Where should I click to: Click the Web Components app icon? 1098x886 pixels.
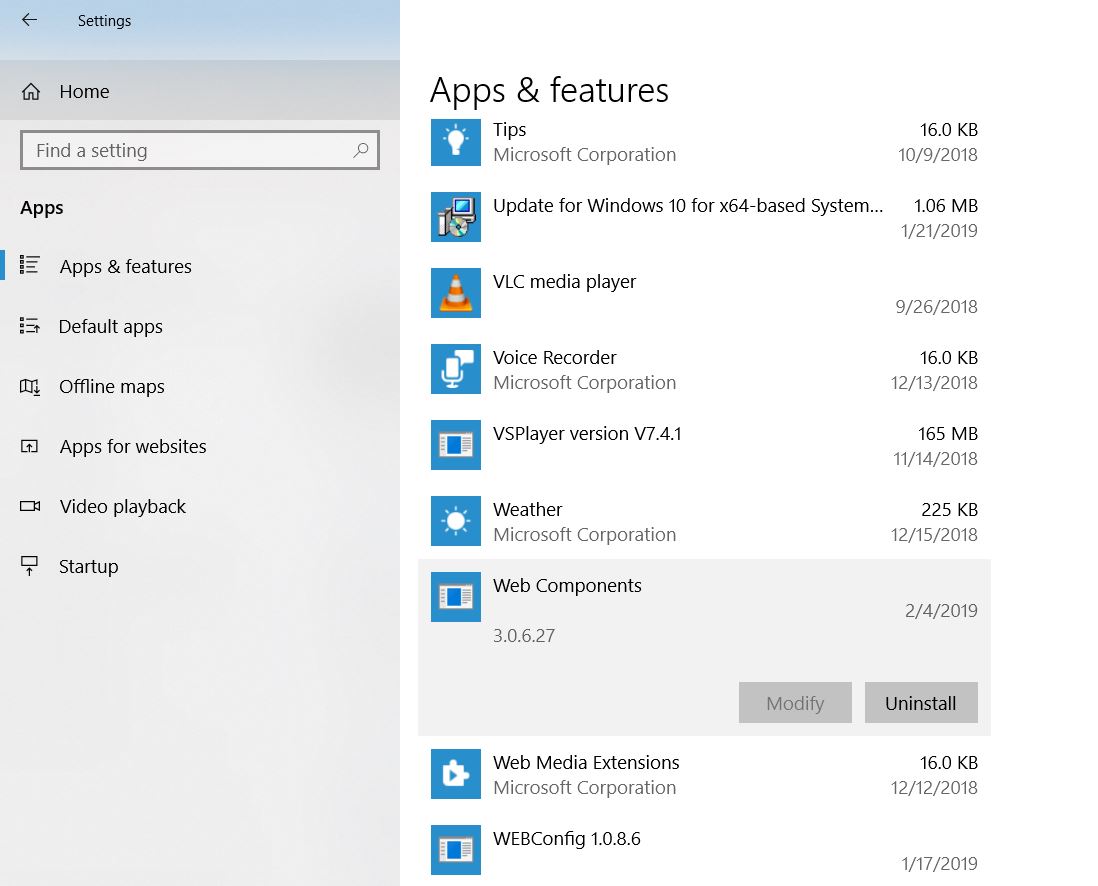[x=456, y=597]
